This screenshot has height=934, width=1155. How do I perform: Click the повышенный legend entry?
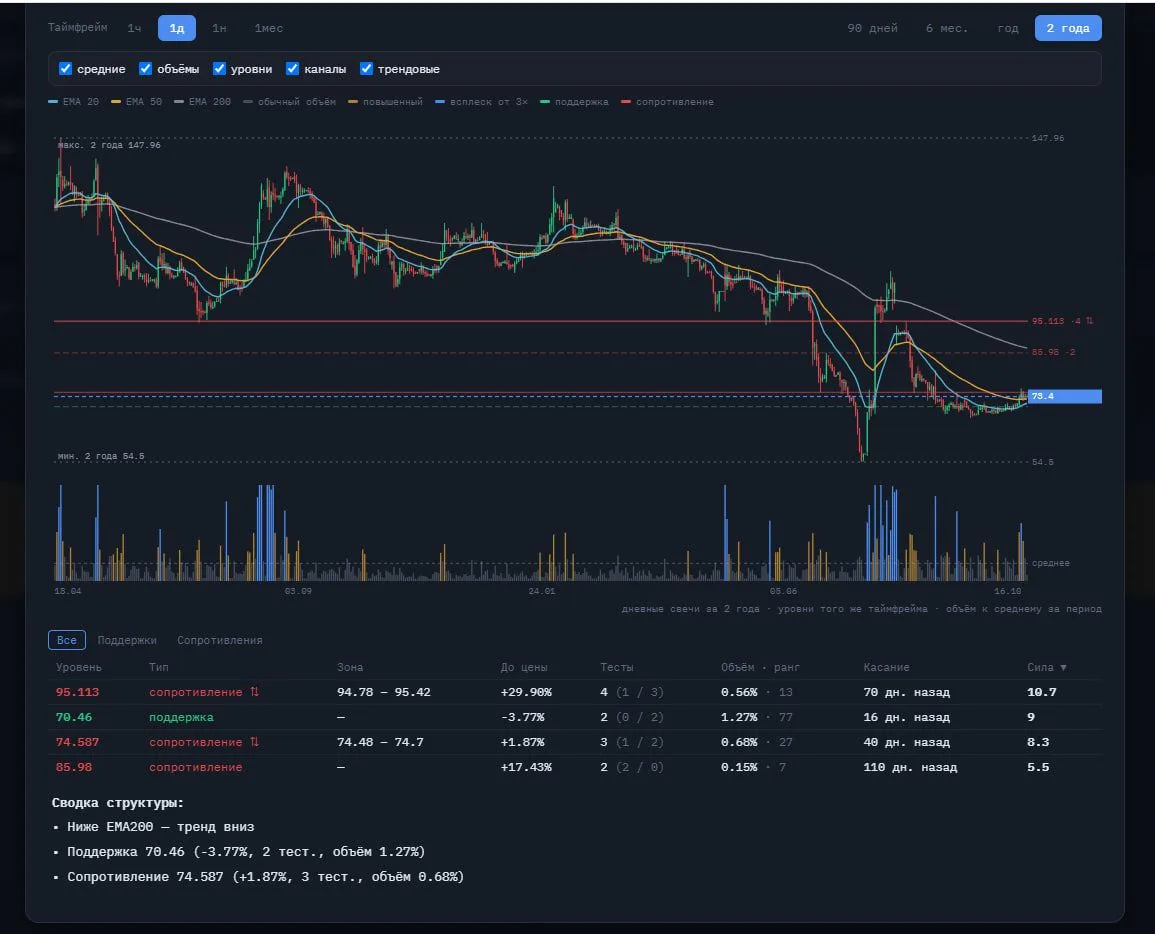(385, 102)
